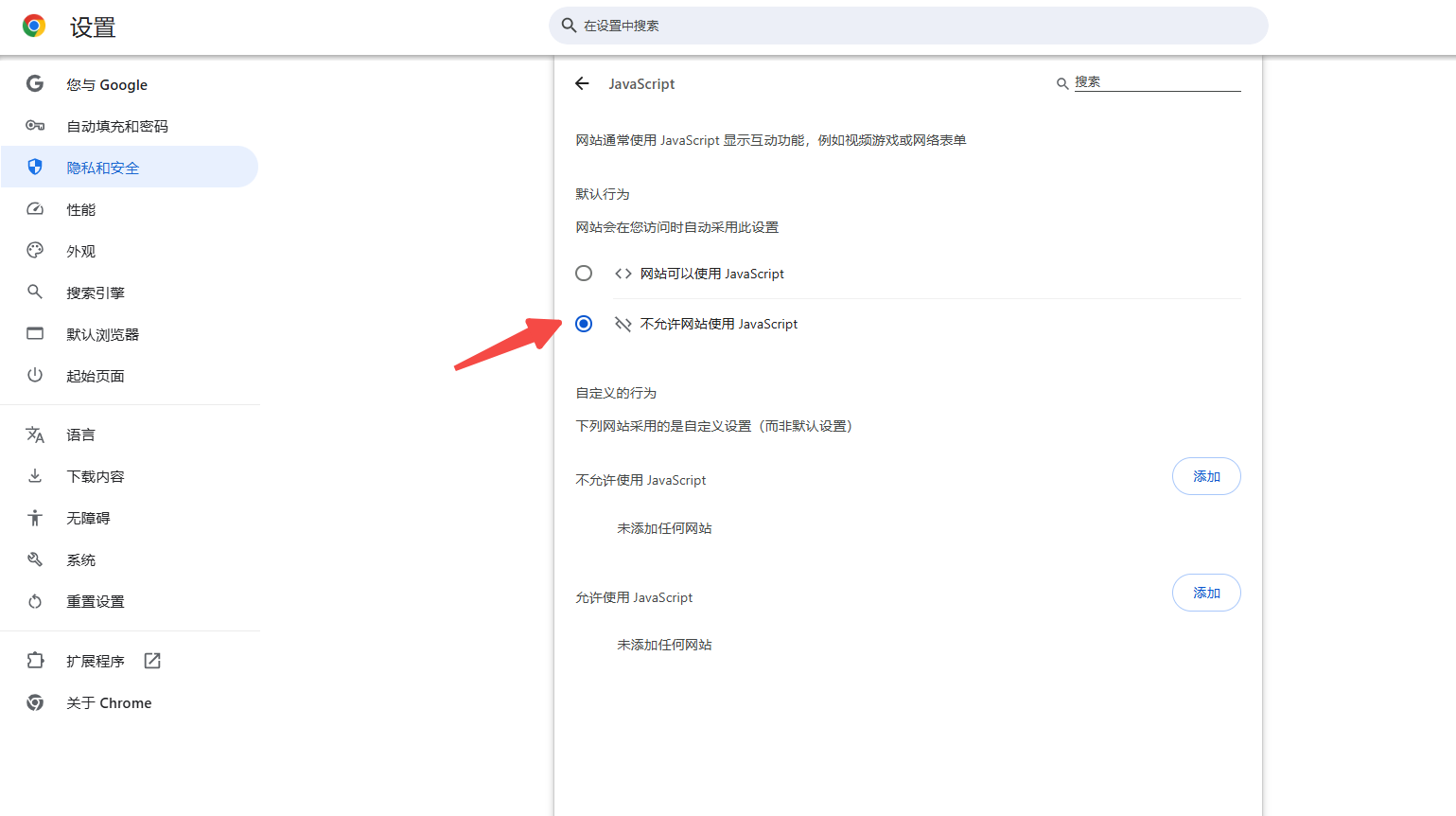Open 隐私和安全 section

click(x=130, y=168)
